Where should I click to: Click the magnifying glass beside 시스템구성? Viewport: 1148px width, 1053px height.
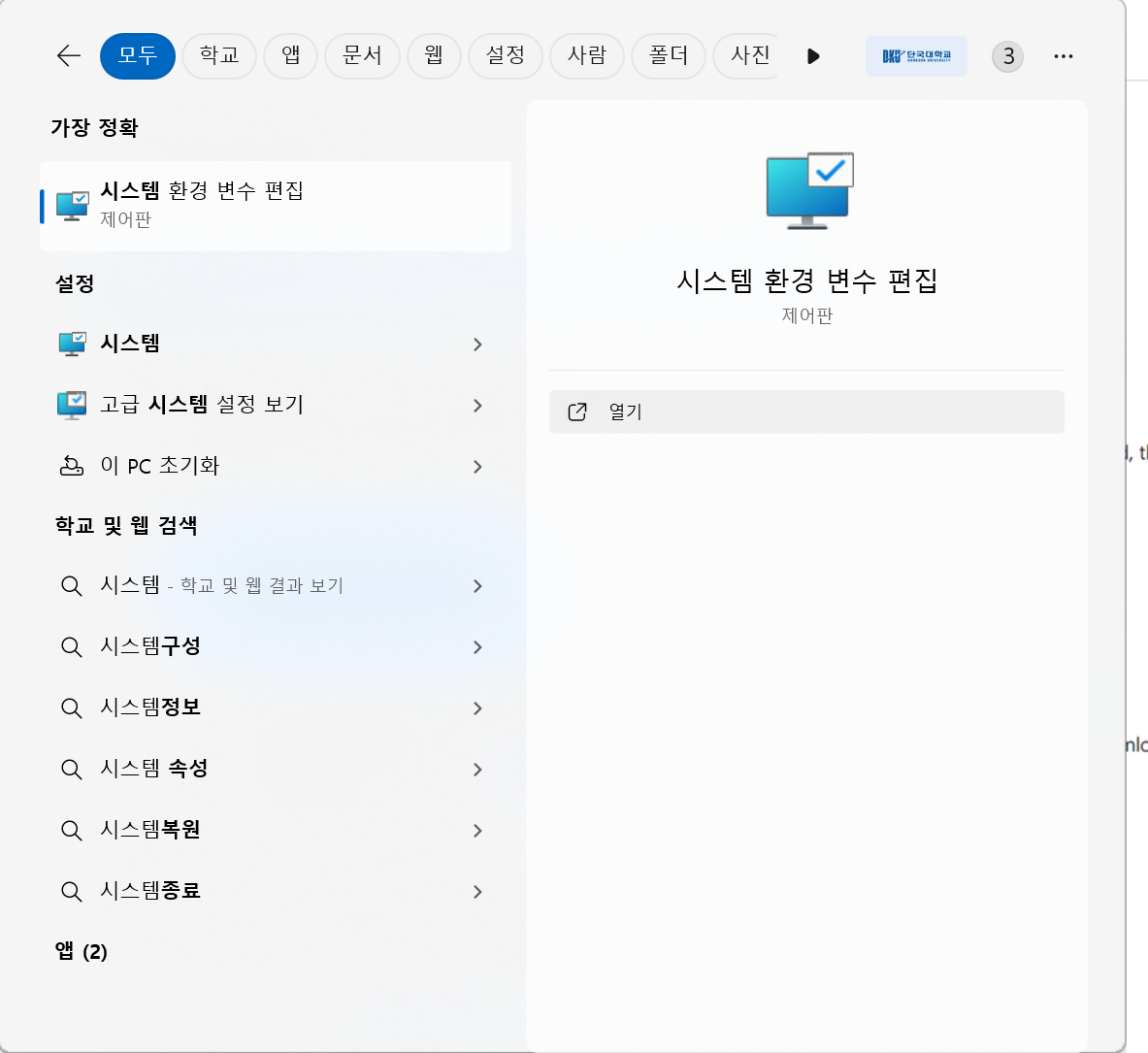coord(71,647)
